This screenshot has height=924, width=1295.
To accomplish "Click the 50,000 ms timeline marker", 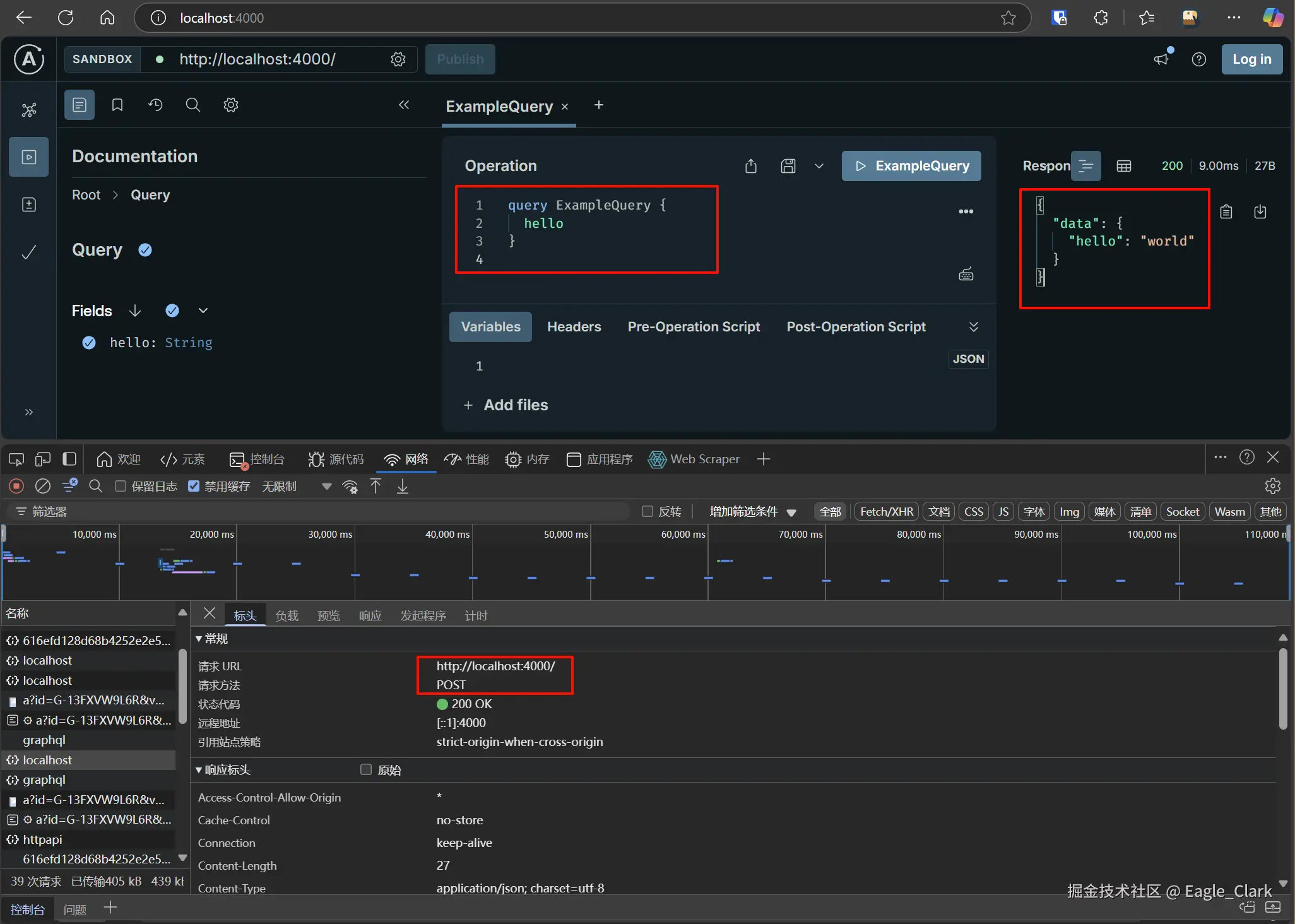I will coord(565,534).
